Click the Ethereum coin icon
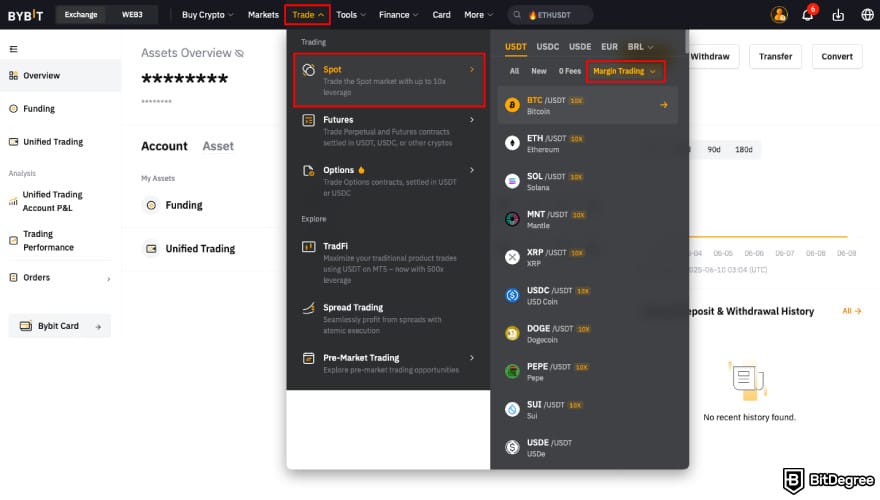 click(512, 143)
